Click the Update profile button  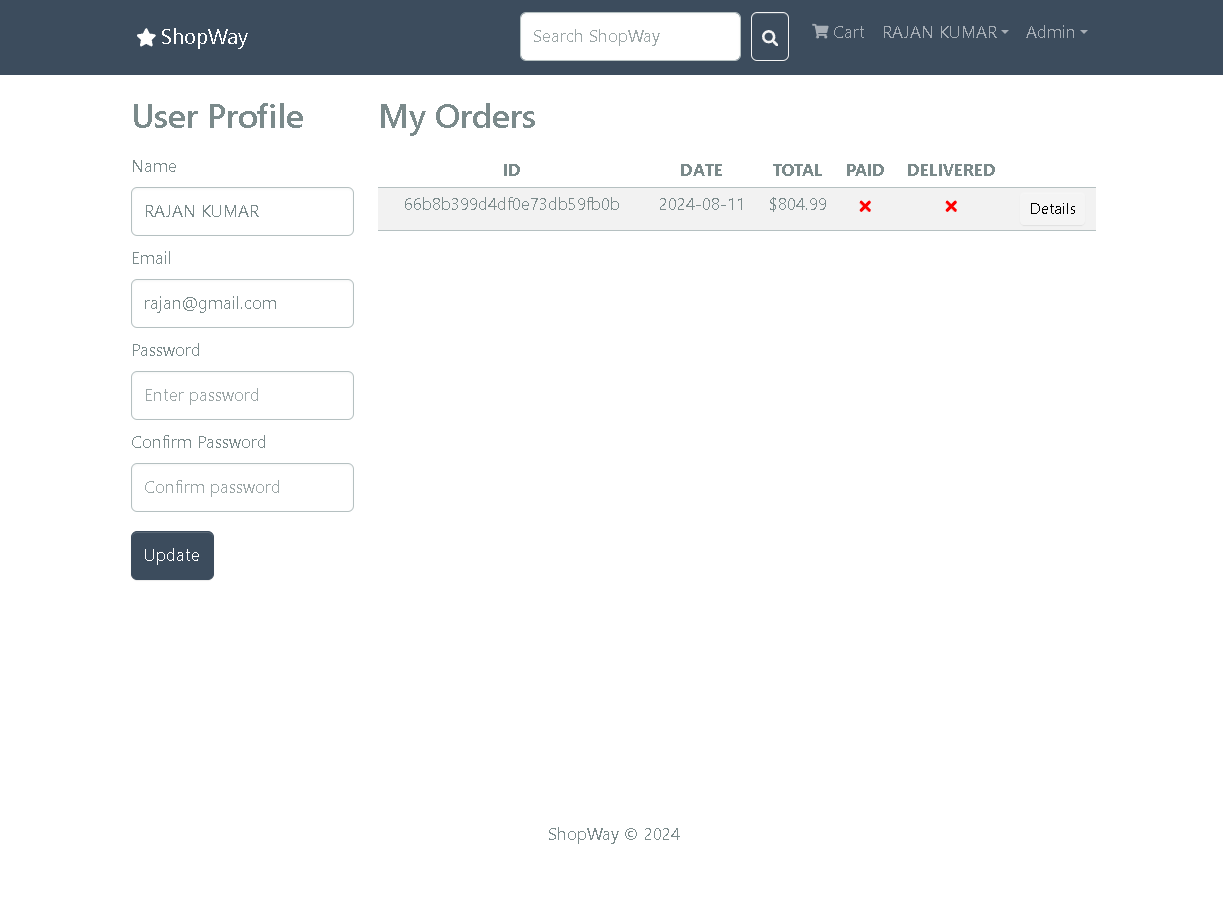click(x=172, y=555)
